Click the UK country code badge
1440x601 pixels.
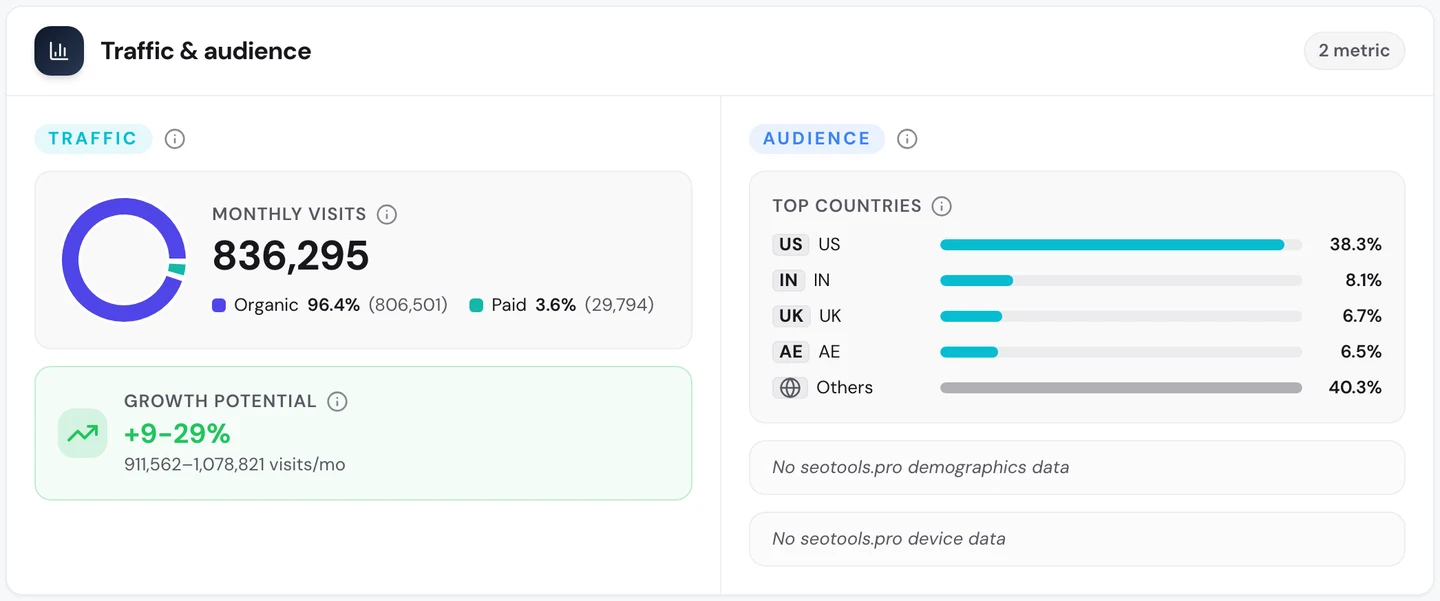tap(791, 316)
